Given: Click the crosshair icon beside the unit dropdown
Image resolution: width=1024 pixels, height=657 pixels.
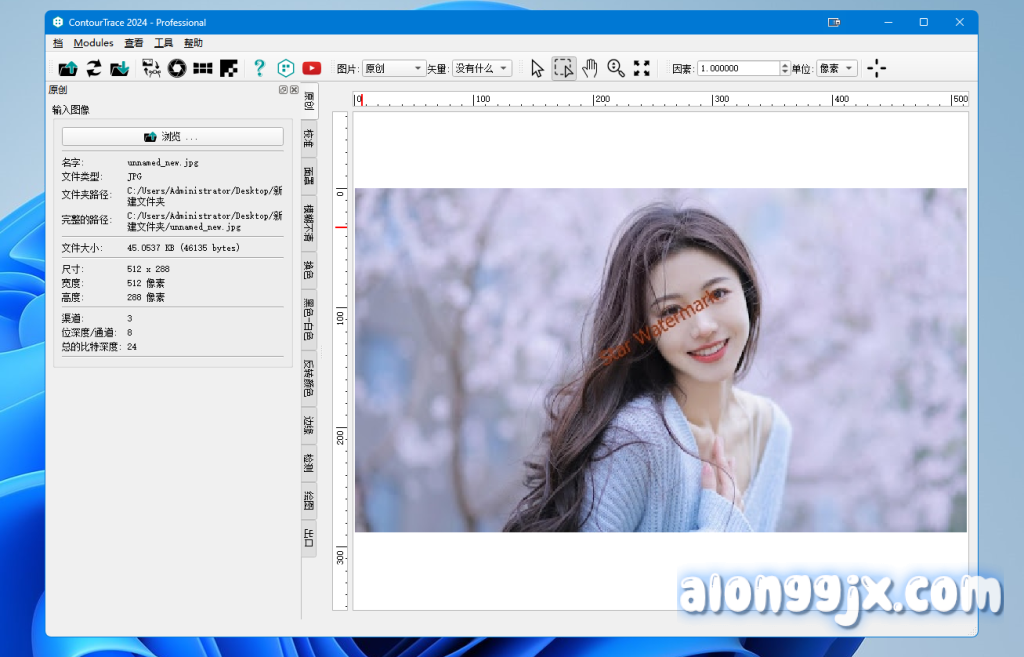Looking at the screenshot, I should point(876,68).
